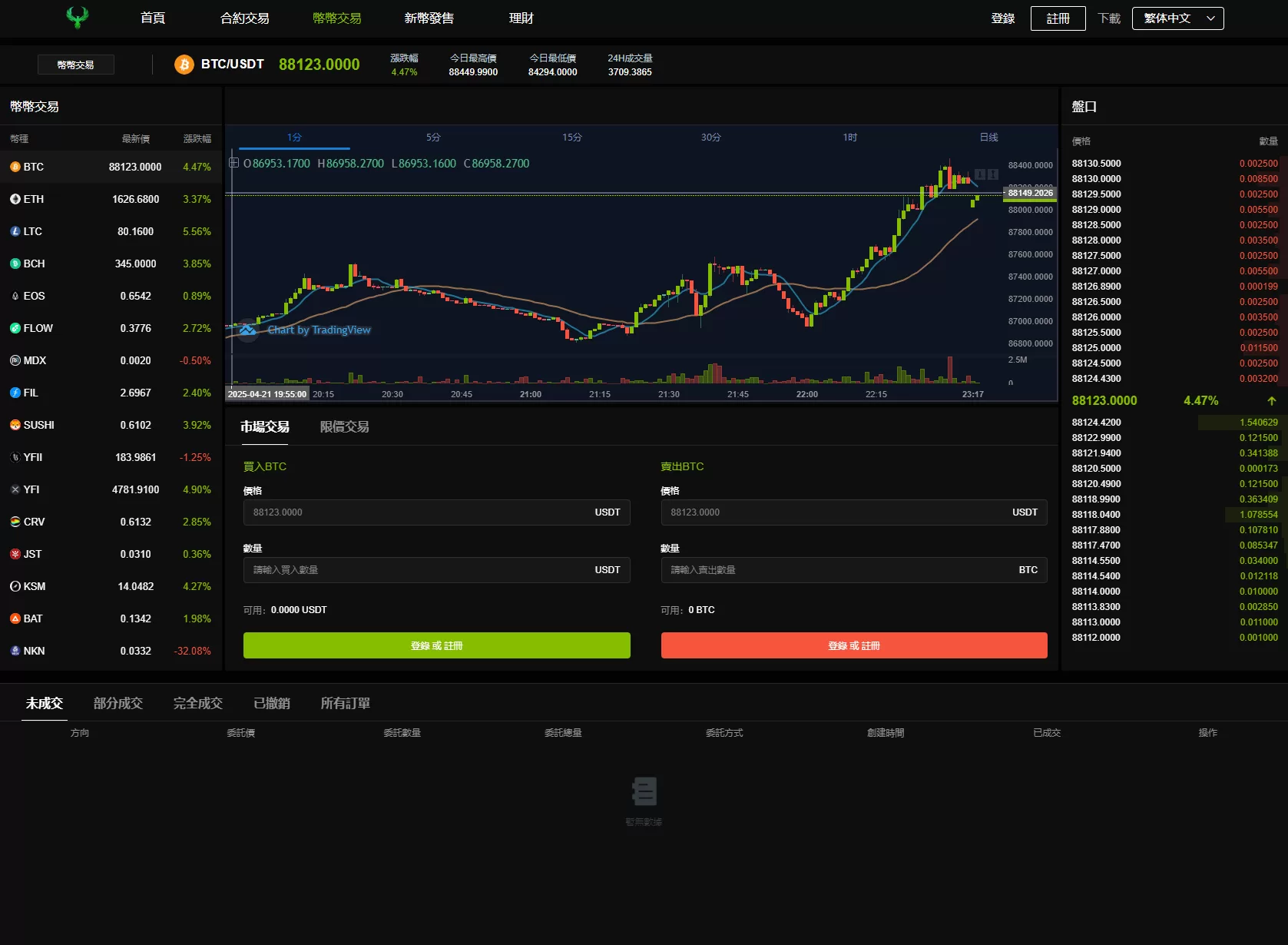Open the 合約交易 menu item
Screen dimensions: 1288x945
point(244,18)
